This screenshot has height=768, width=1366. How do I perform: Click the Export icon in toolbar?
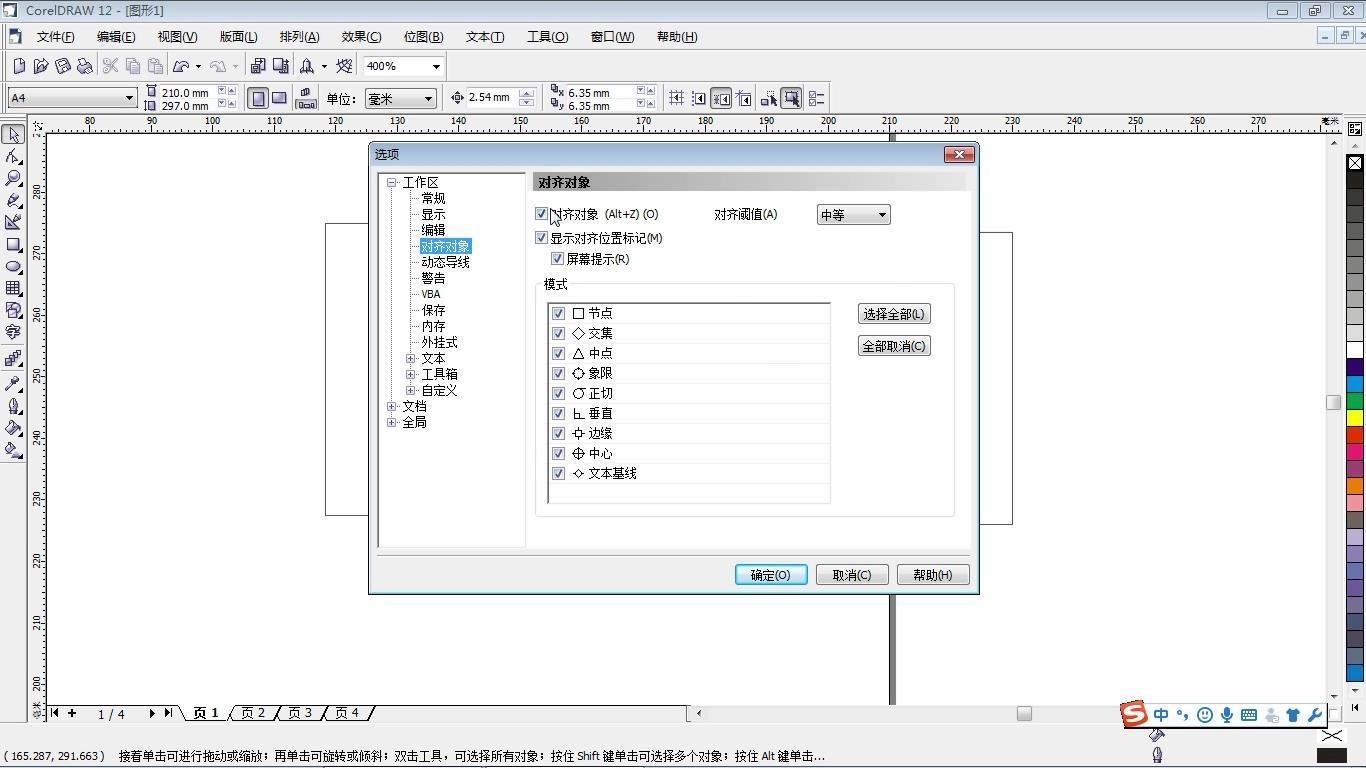[280, 66]
